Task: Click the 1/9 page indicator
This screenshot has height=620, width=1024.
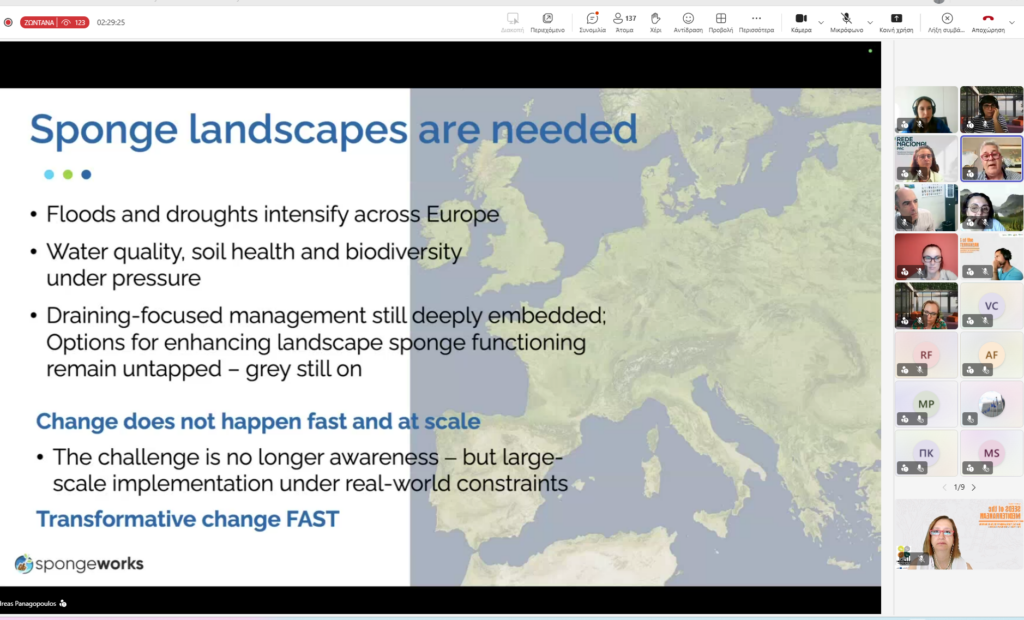Action: (x=959, y=487)
